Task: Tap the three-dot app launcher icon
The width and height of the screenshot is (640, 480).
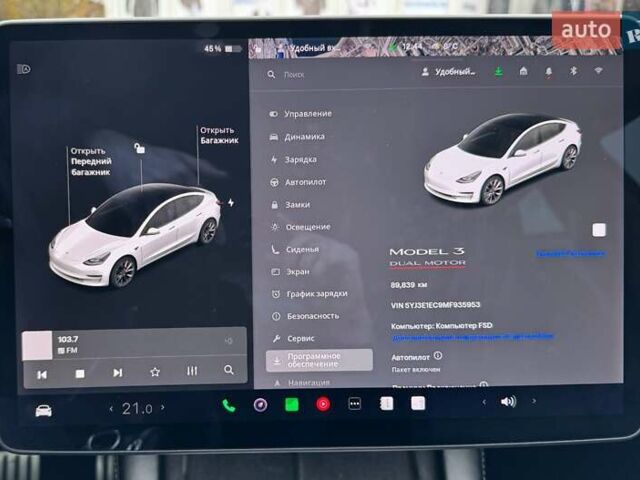Action: coord(354,404)
